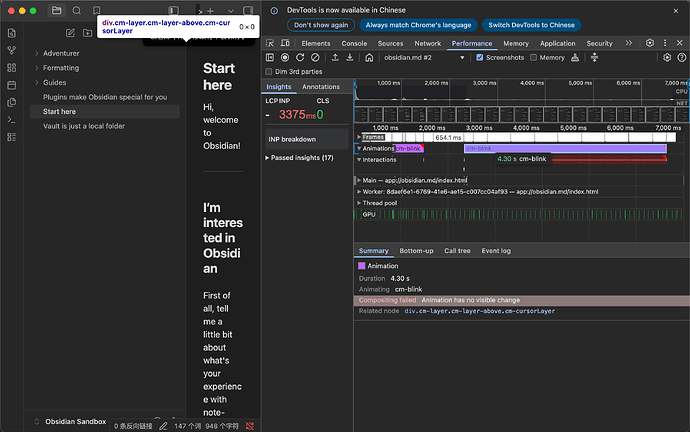Open command palette terminal ribbon icon

[12, 120]
